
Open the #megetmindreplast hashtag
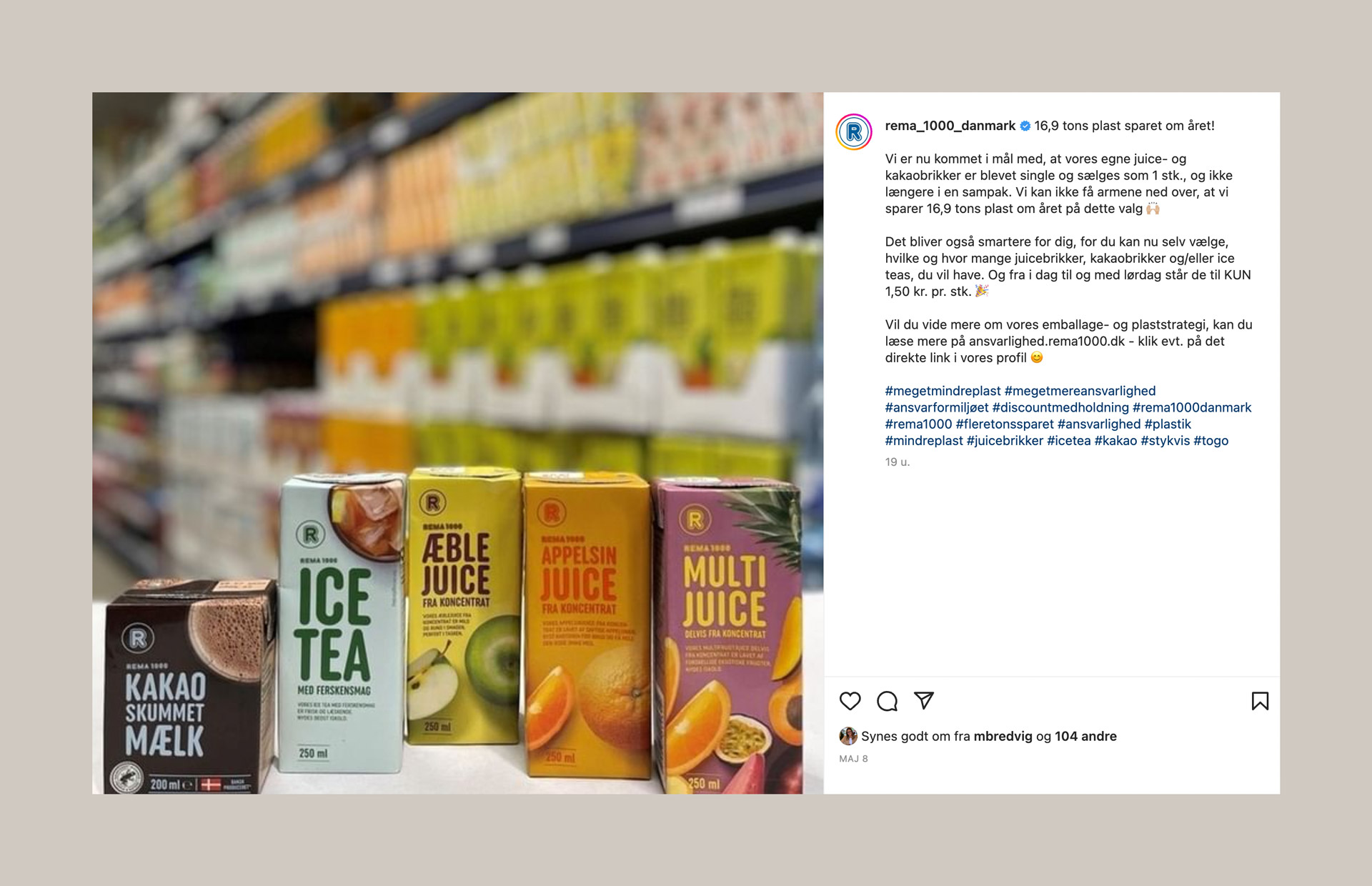pyautogui.click(x=943, y=391)
